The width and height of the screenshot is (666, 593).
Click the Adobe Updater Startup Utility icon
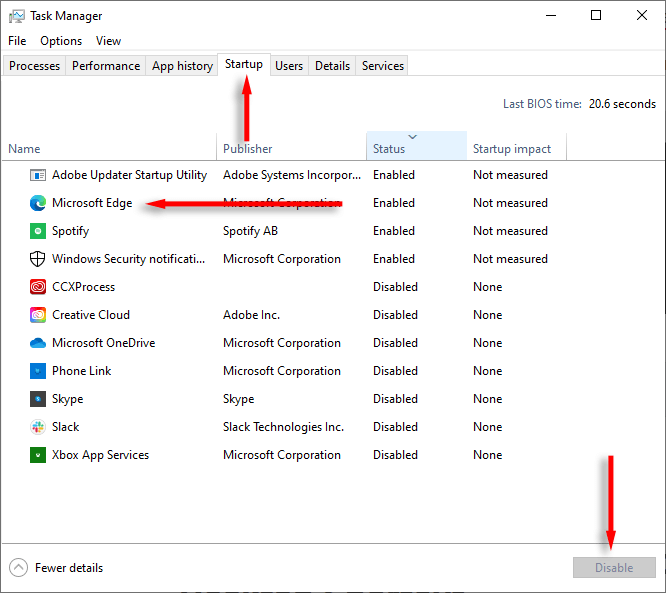[x=38, y=175]
